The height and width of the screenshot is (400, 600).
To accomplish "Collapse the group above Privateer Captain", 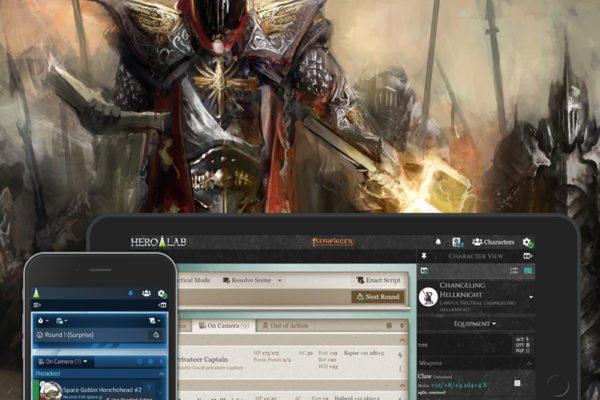I will click(402, 340).
